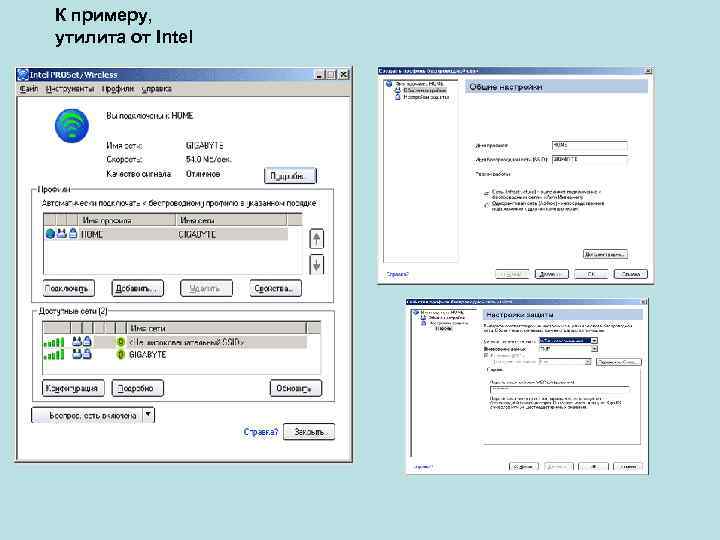The image size is (720, 540).
Task: Click the computers icon in GIGABYTE network row
Action: pos(77,354)
